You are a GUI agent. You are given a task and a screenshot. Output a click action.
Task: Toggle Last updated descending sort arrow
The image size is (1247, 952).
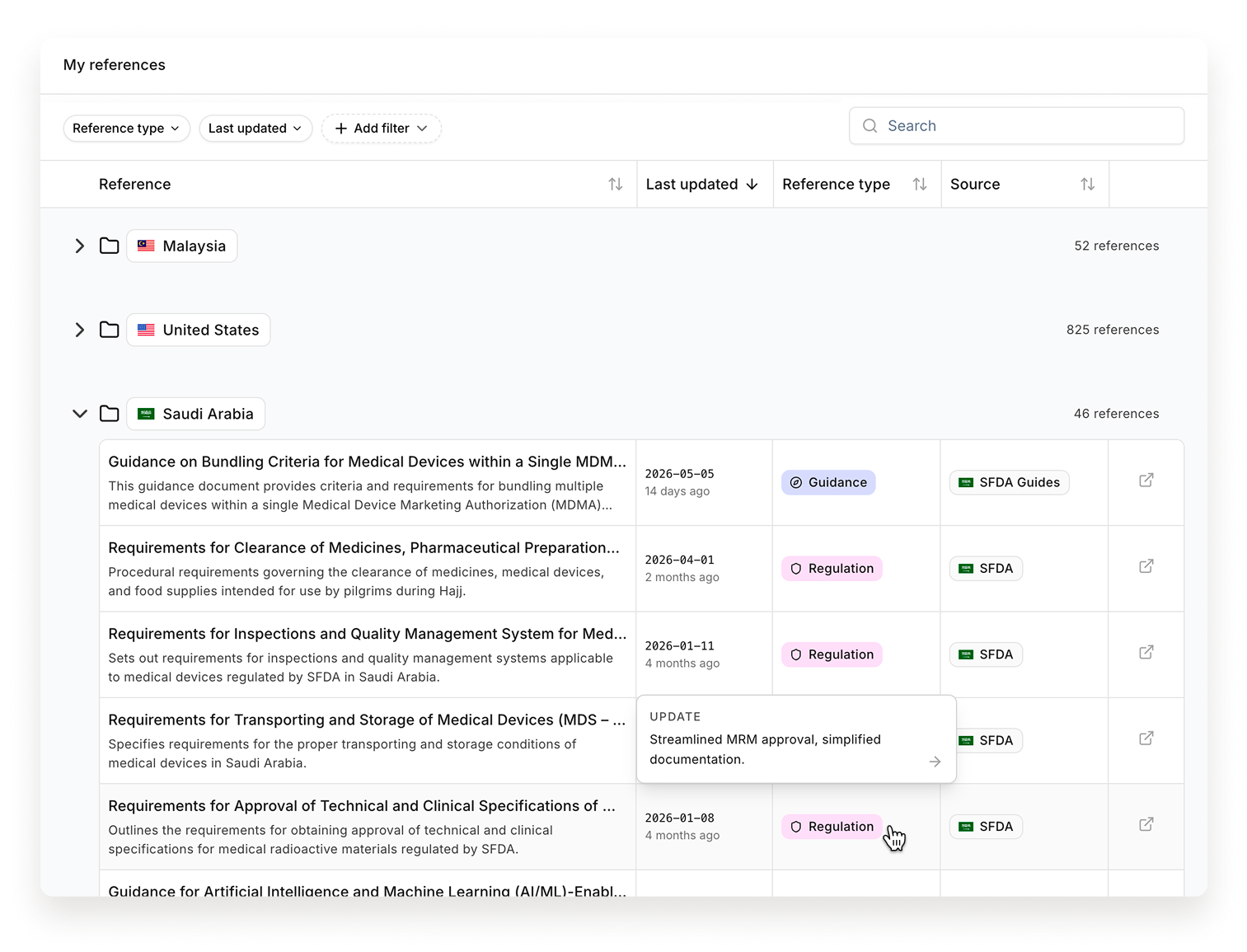(752, 185)
